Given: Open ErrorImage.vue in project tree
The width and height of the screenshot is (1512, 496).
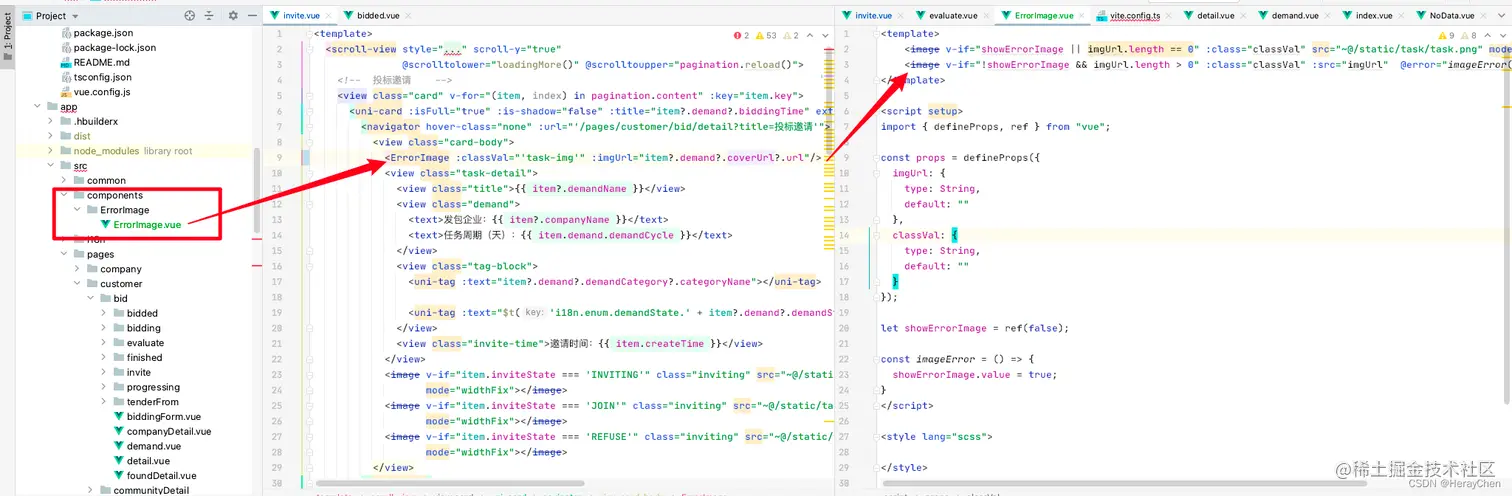Looking at the screenshot, I should coord(139,225).
